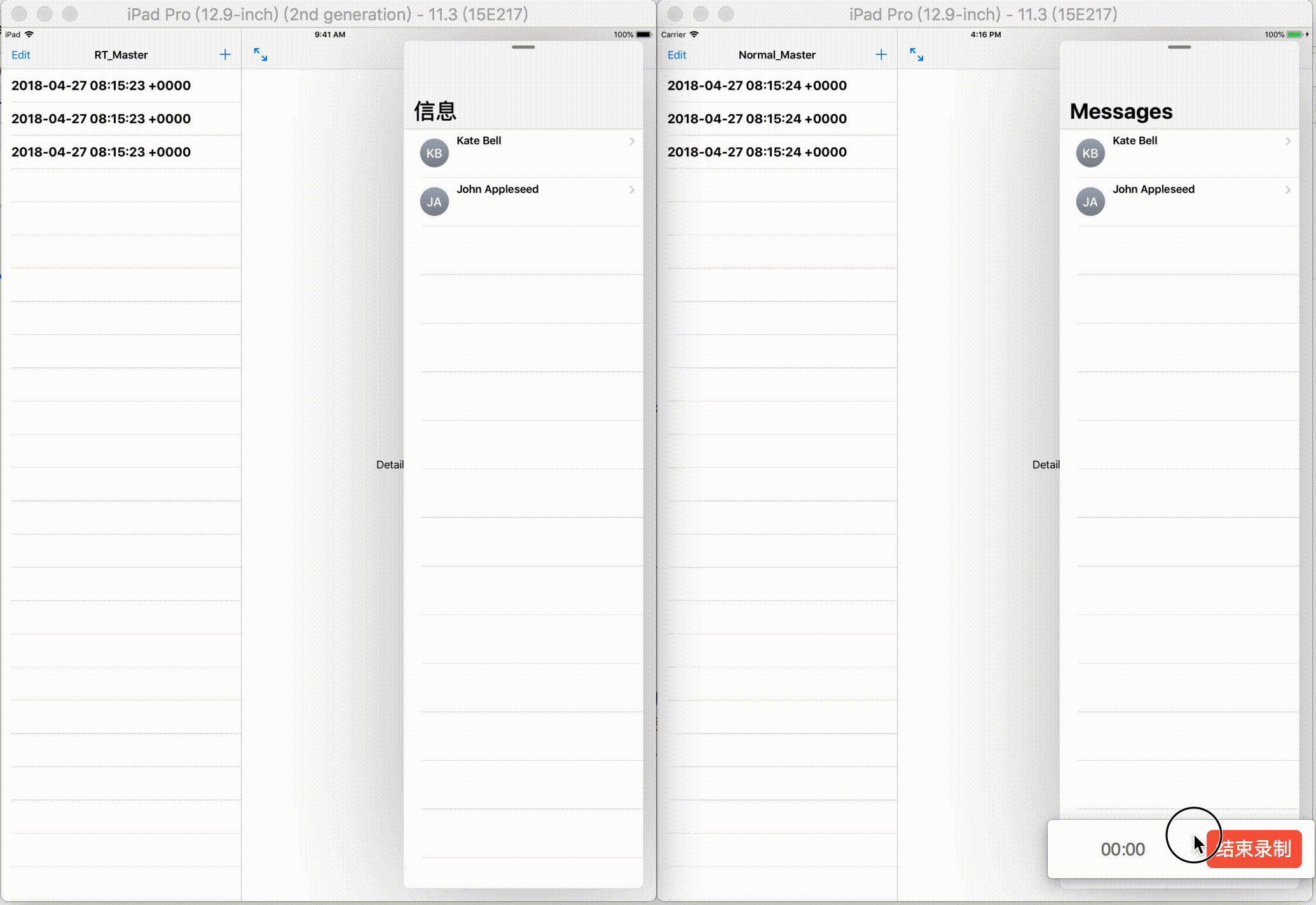Select first 08:15:23 row in RT_Master
Viewport: 1316px width, 905px height.
tap(102, 86)
